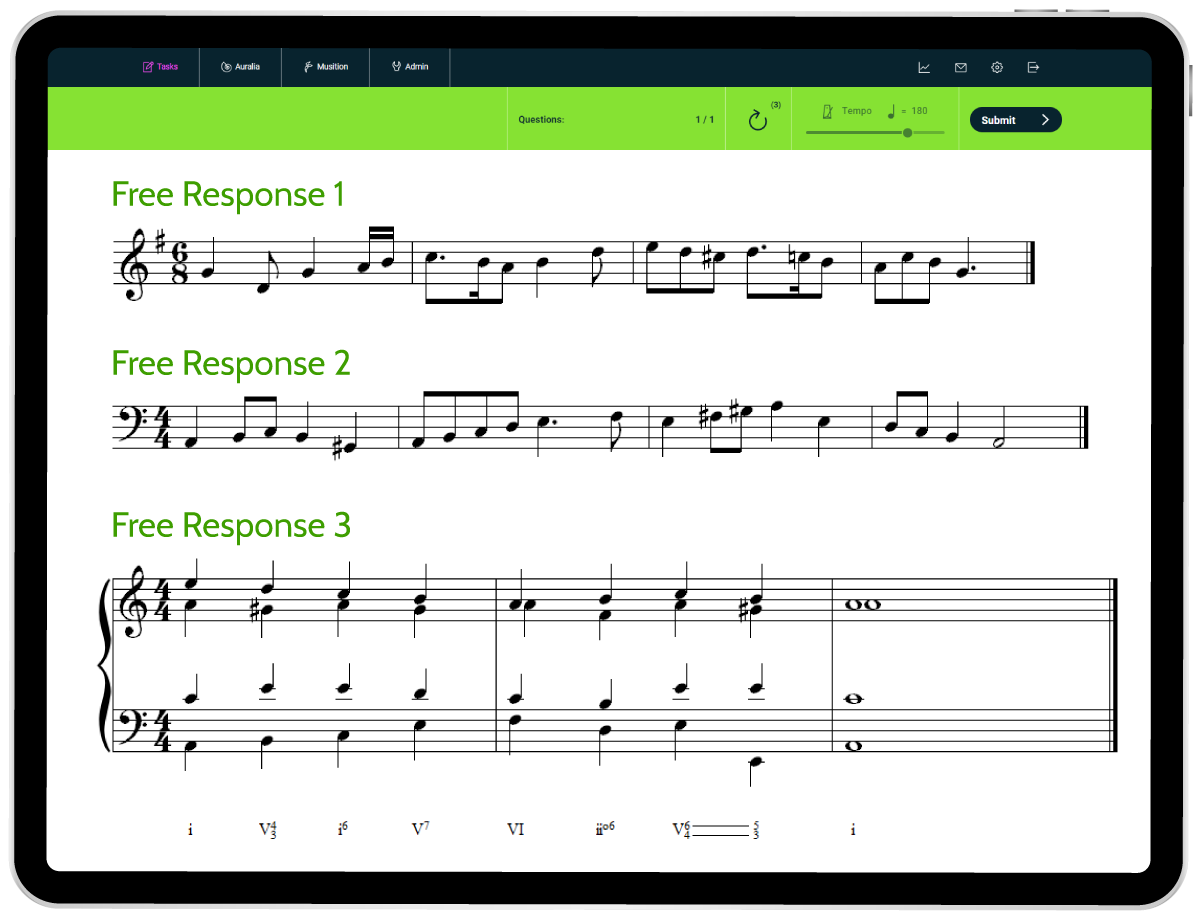Image resolution: width=1201 pixels, height=921 pixels.
Task: Click the logout icon in the top bar
Action: [x=1033, y=67]
